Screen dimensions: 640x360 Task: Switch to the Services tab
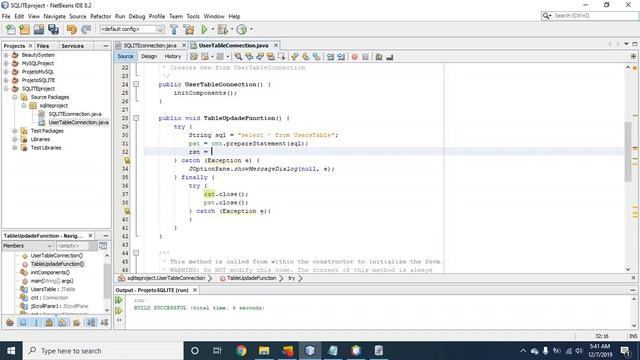coord(73,46)
